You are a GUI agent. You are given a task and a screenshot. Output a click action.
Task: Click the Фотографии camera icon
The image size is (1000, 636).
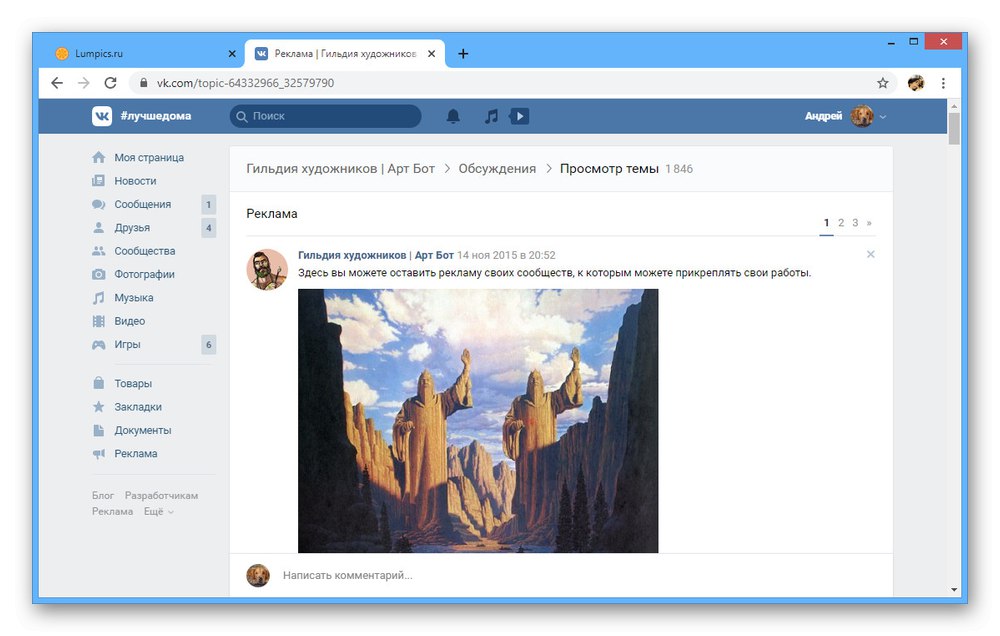[x=98, y=274]
